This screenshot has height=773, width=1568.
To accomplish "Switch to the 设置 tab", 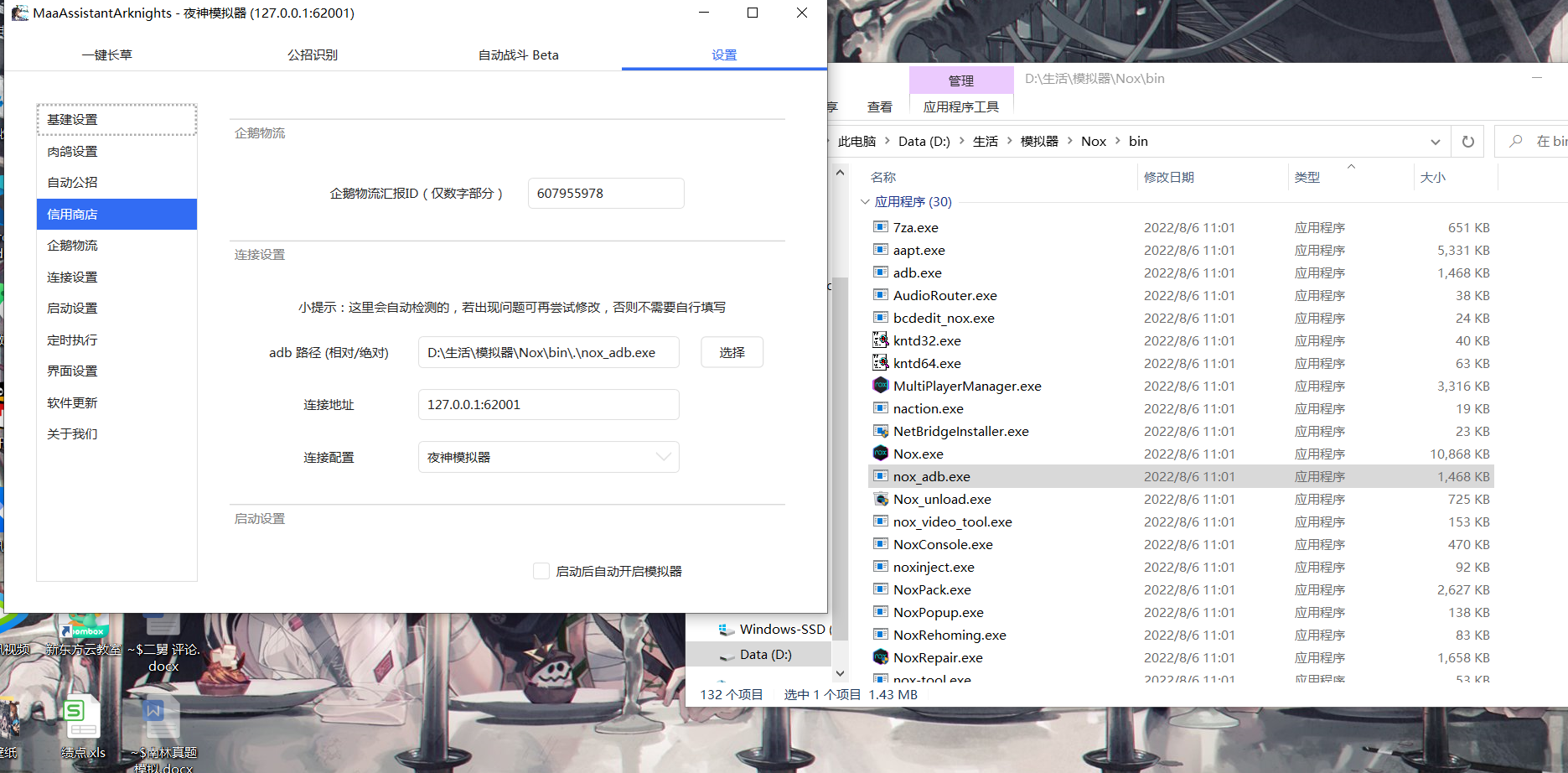I will pyautogui.click(x=724, y=54).
